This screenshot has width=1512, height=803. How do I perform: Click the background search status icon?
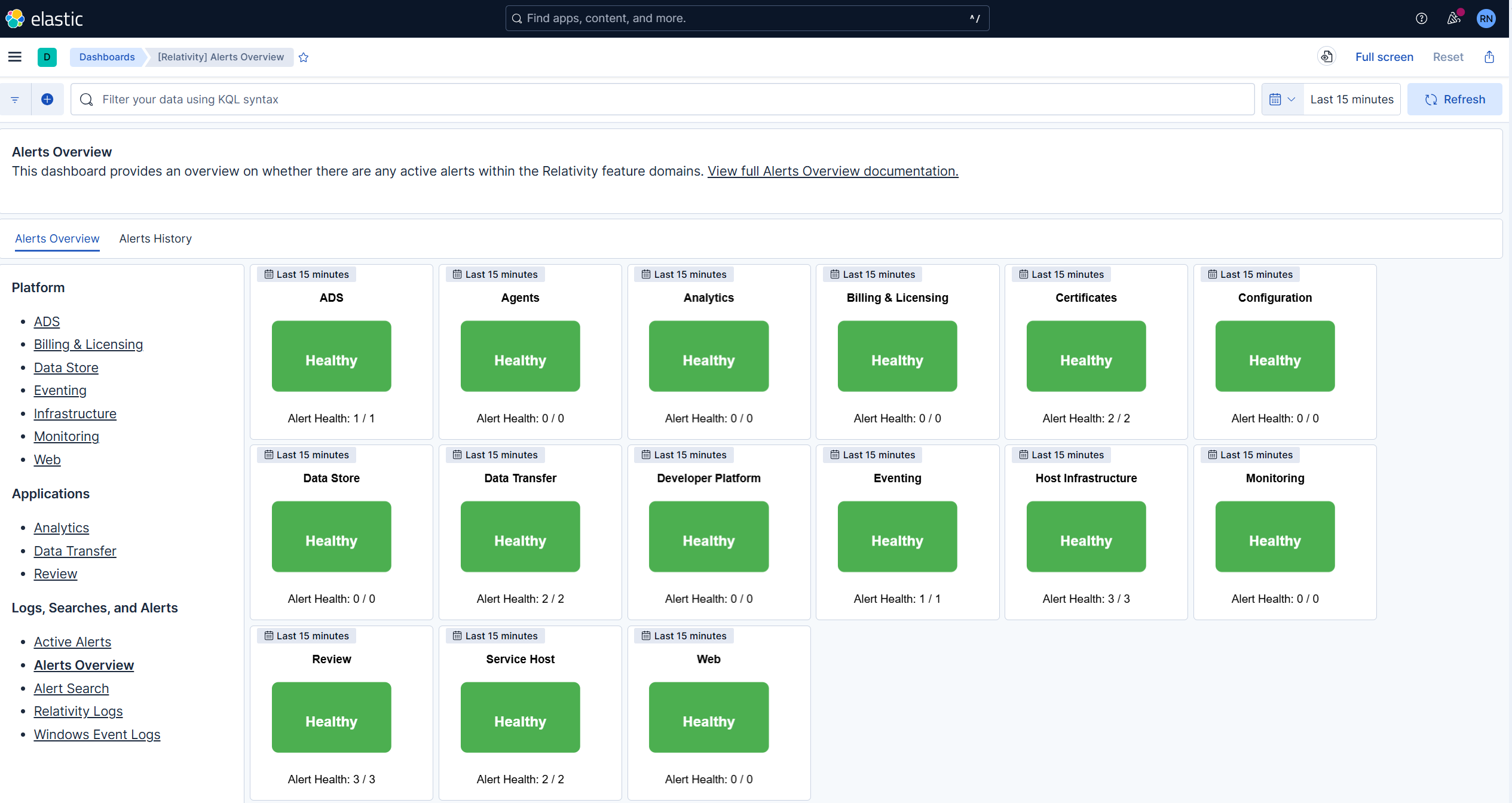(x=1327, y=57)
